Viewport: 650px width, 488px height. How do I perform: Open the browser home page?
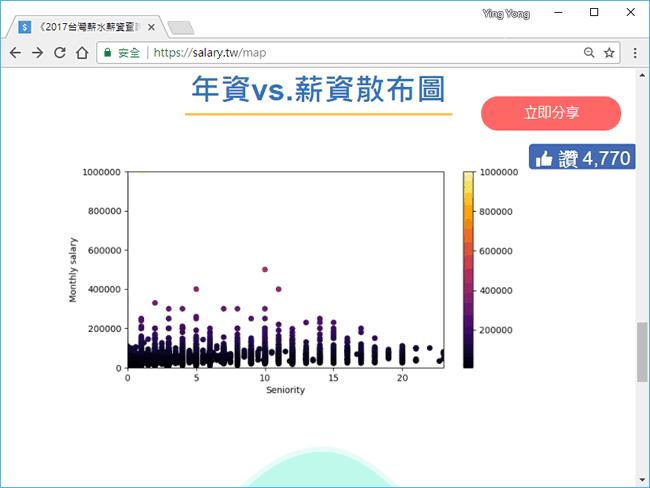click(82, 53)
